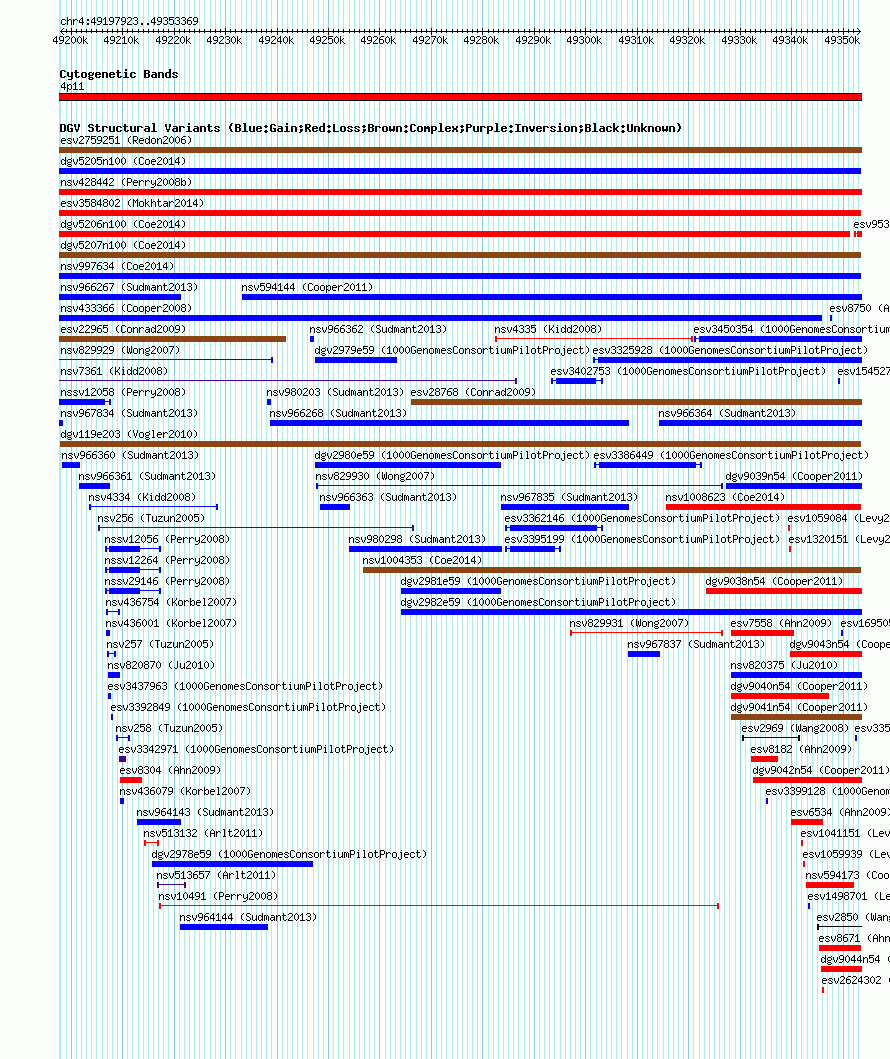Click esv2969 (Wang2008) variant label
Viewport: 890px width, 1059px height.
[795, 727]
